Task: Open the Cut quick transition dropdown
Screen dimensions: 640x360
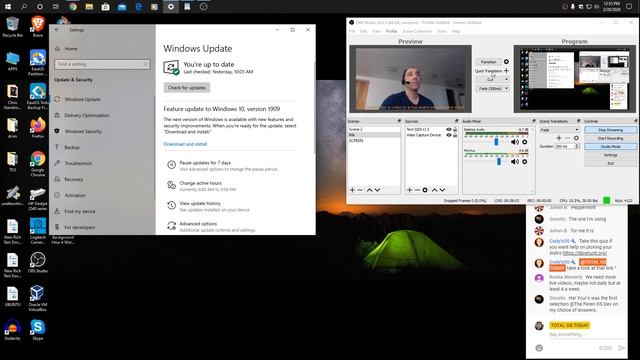Action: pyautogui.click(x=492, y=80)
